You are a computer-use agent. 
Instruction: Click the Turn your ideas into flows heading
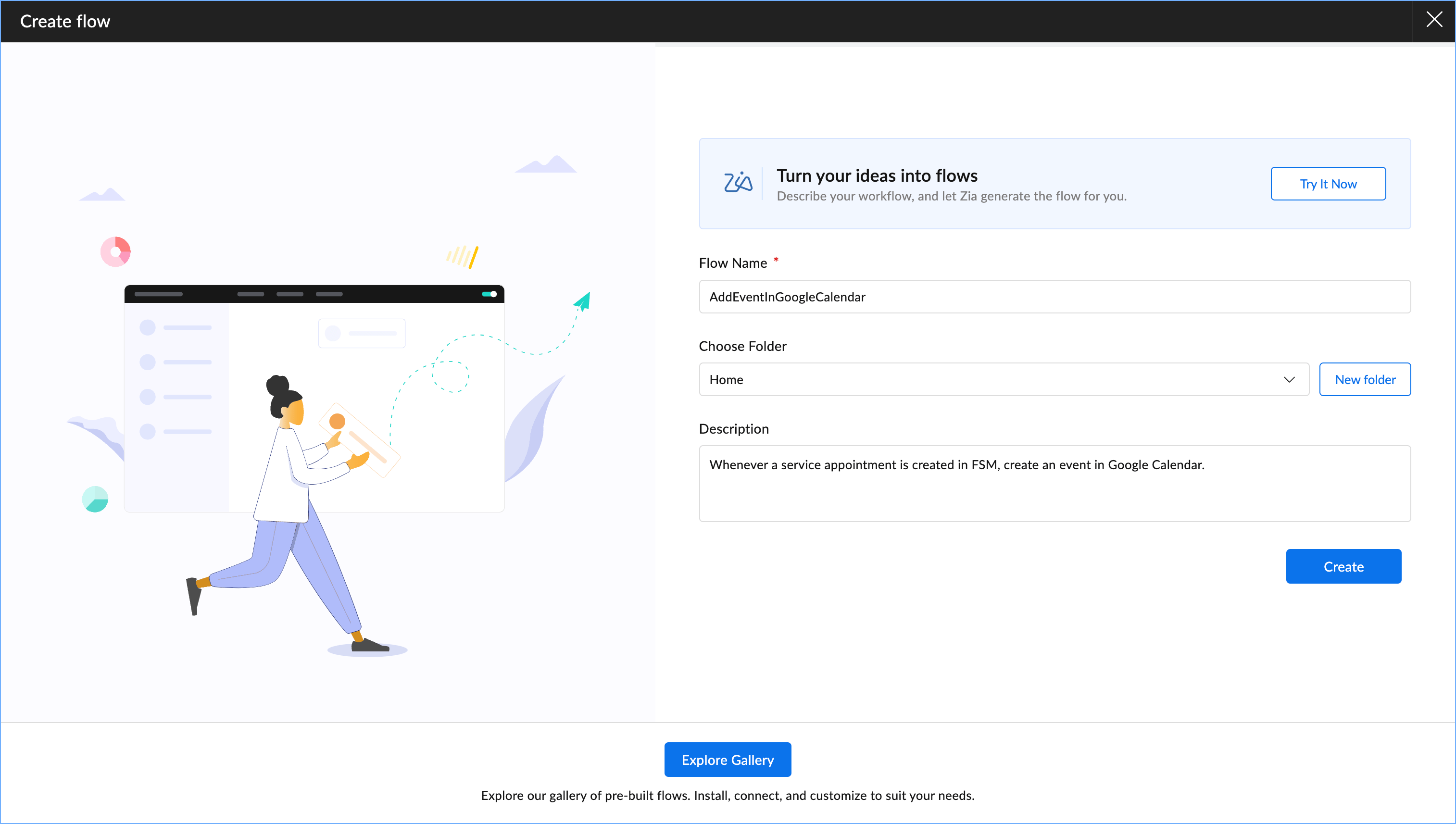877,175
